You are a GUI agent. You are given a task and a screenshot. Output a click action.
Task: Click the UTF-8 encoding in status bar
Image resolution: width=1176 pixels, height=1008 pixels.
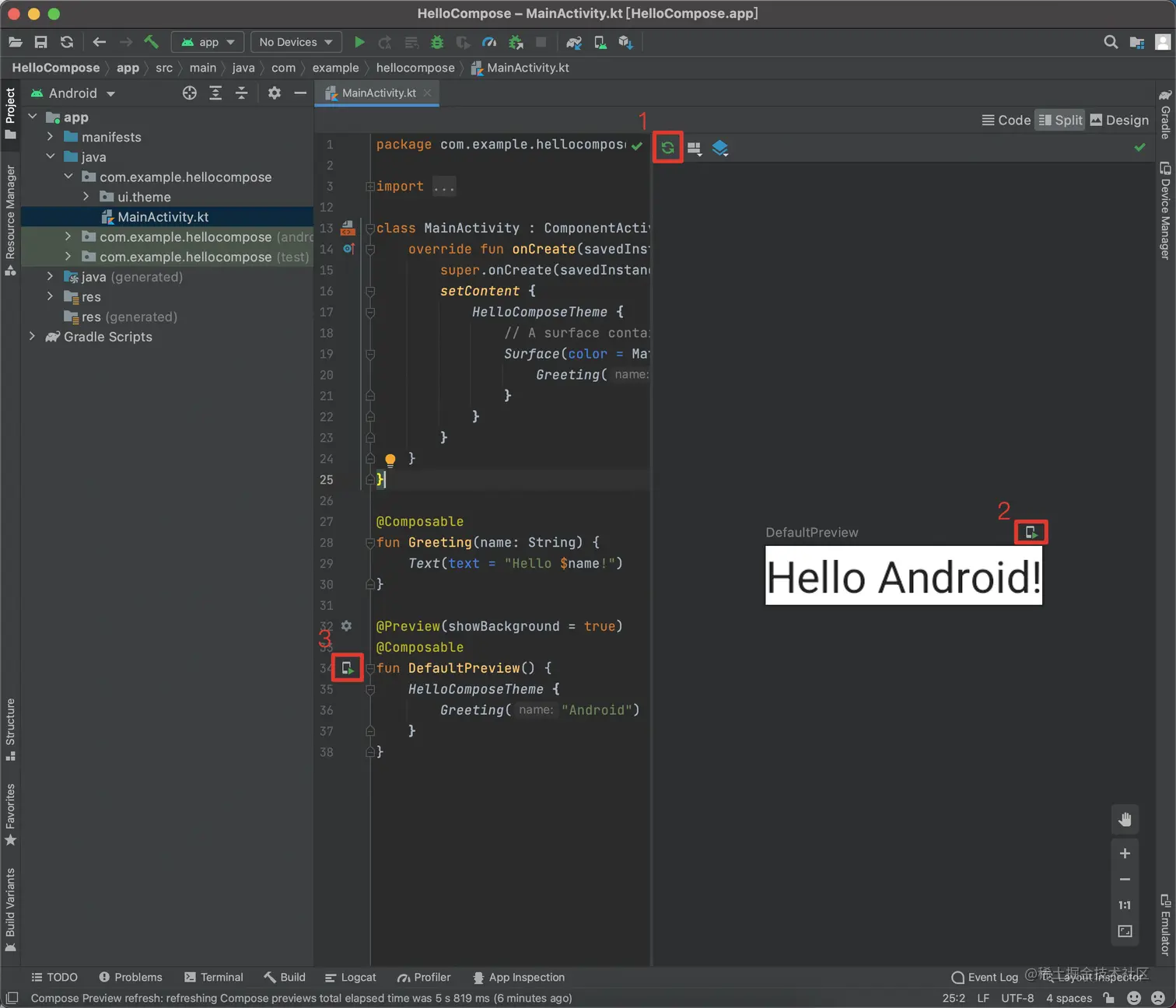1017,998
